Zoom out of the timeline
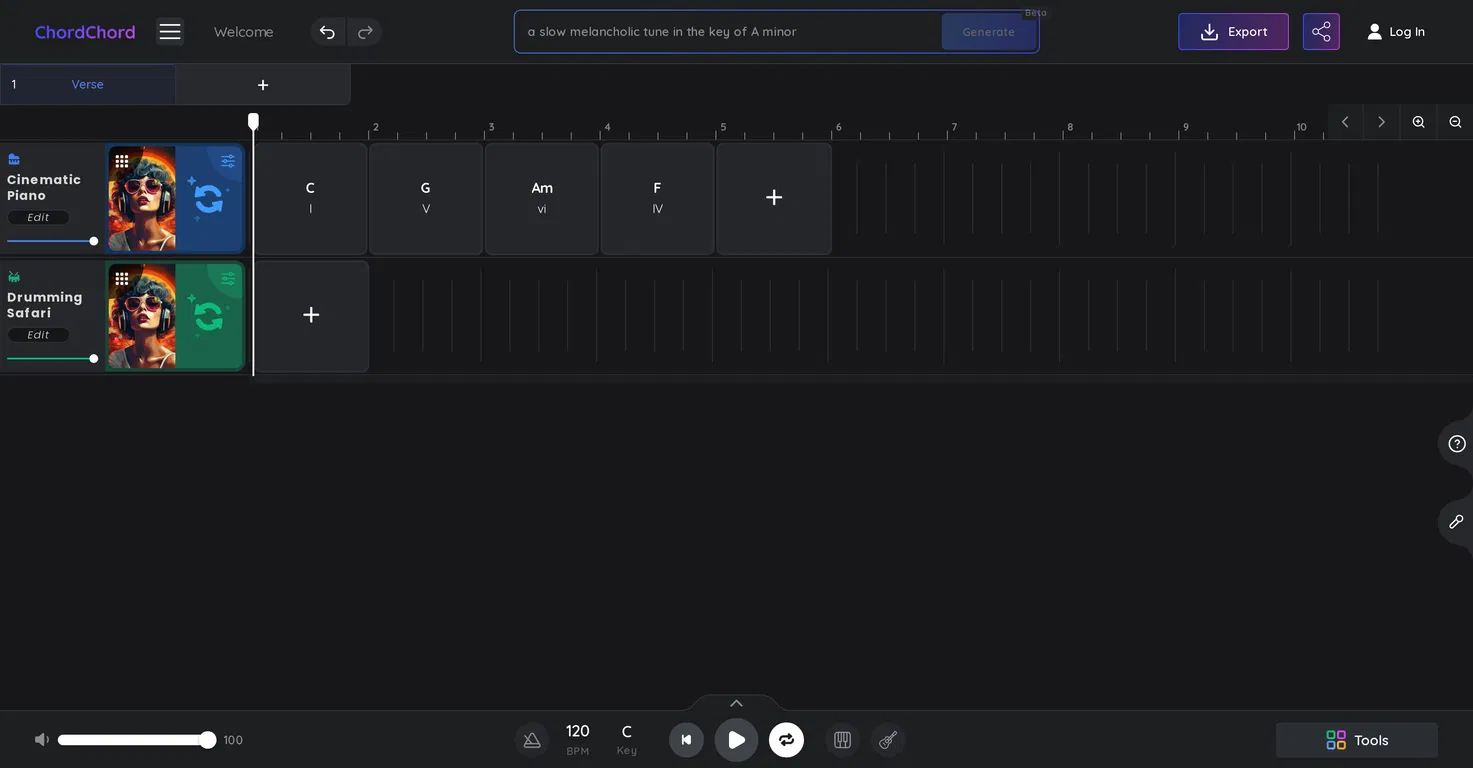Image resolution: width=1473 pixels, height=768 pixels. tap(1455, 122)
